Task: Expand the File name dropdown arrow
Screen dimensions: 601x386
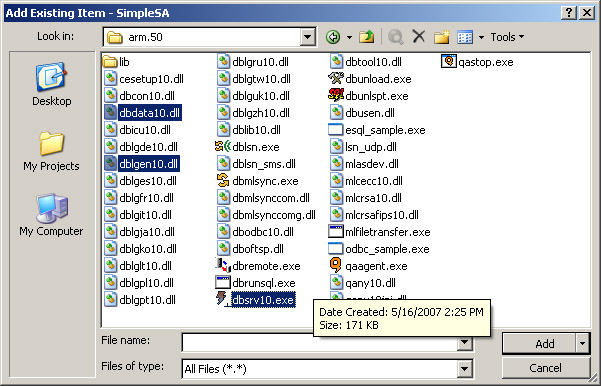Action: (x=465, y=342)
